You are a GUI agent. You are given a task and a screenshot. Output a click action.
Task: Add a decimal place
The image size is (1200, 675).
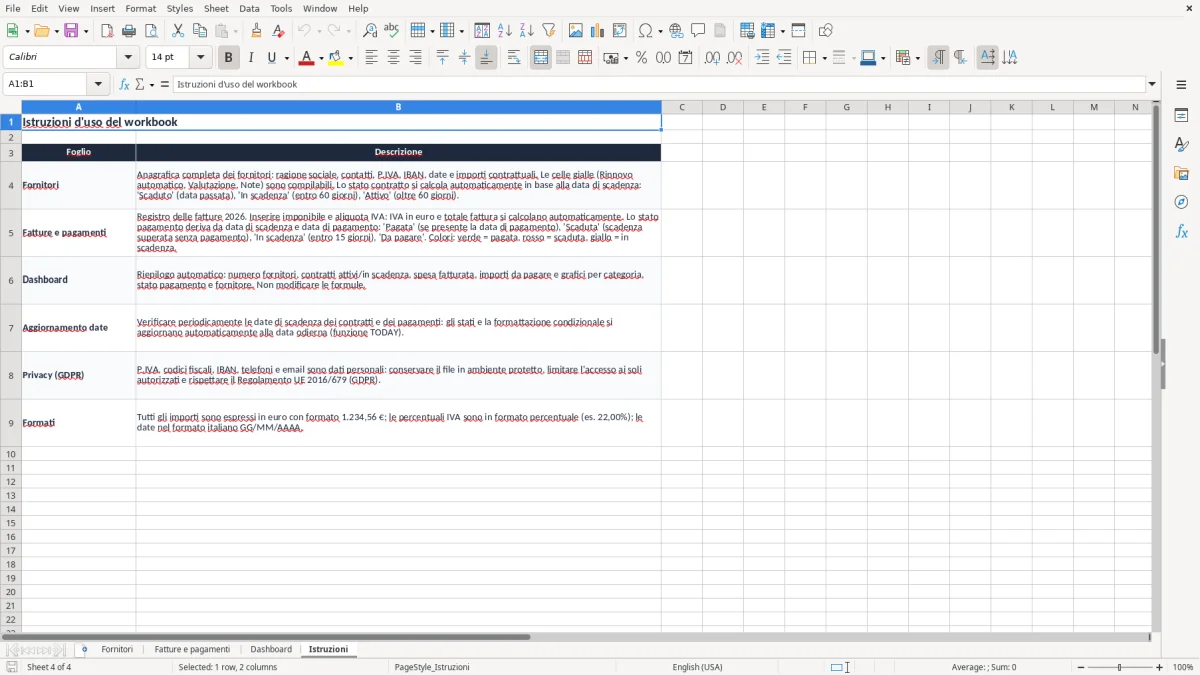tap(712, 58)
